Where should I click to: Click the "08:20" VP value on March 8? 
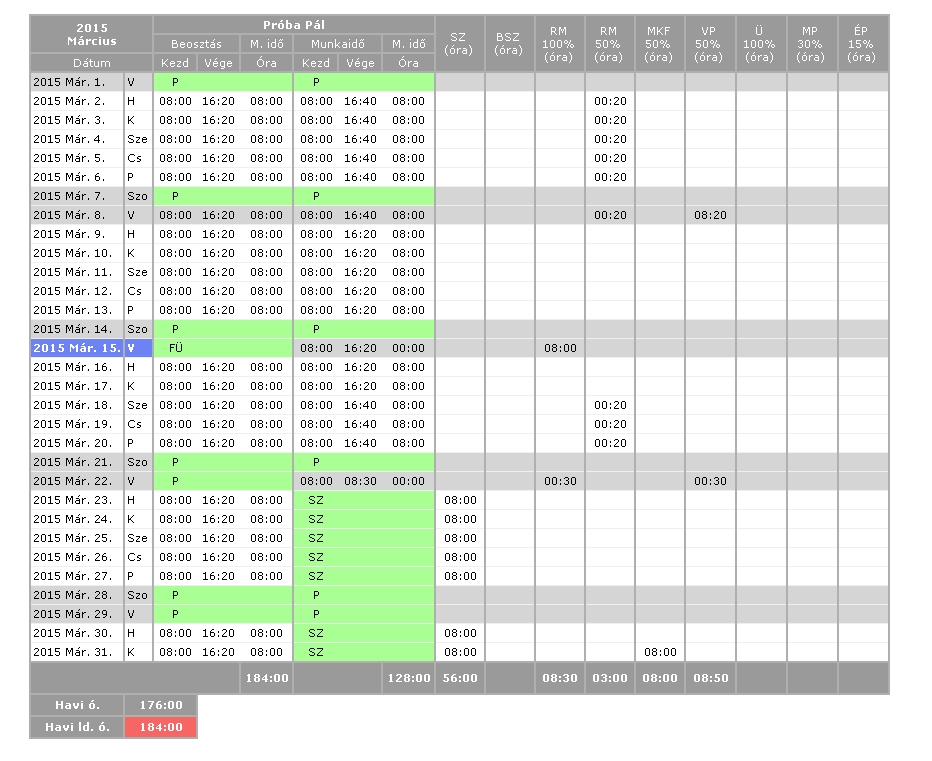pos(709,215)
